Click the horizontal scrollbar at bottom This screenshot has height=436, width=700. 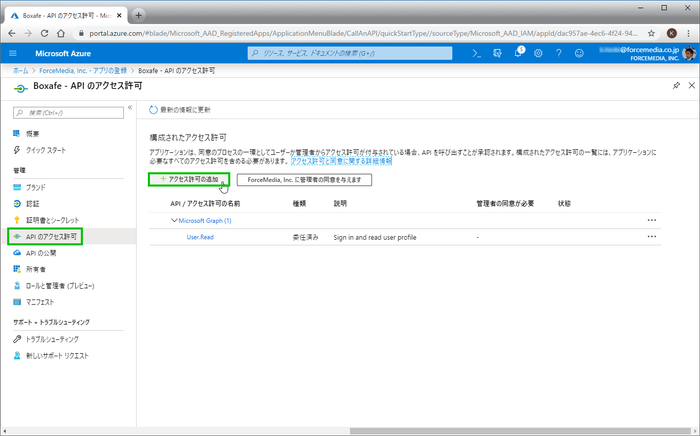pos(520,431)
